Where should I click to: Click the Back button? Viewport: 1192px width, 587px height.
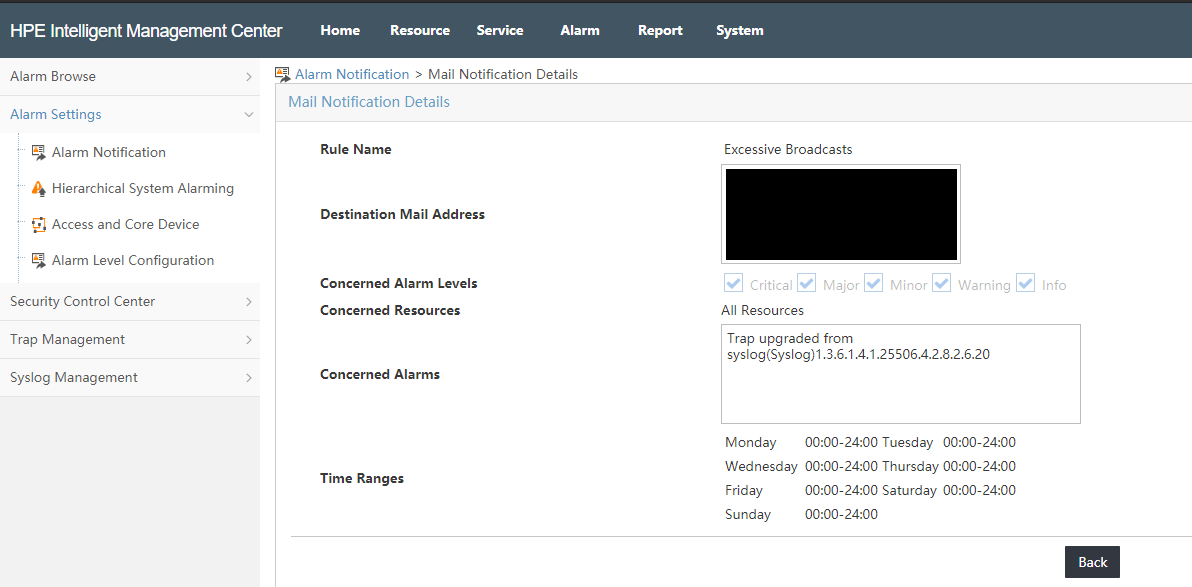click(1092, 562)
